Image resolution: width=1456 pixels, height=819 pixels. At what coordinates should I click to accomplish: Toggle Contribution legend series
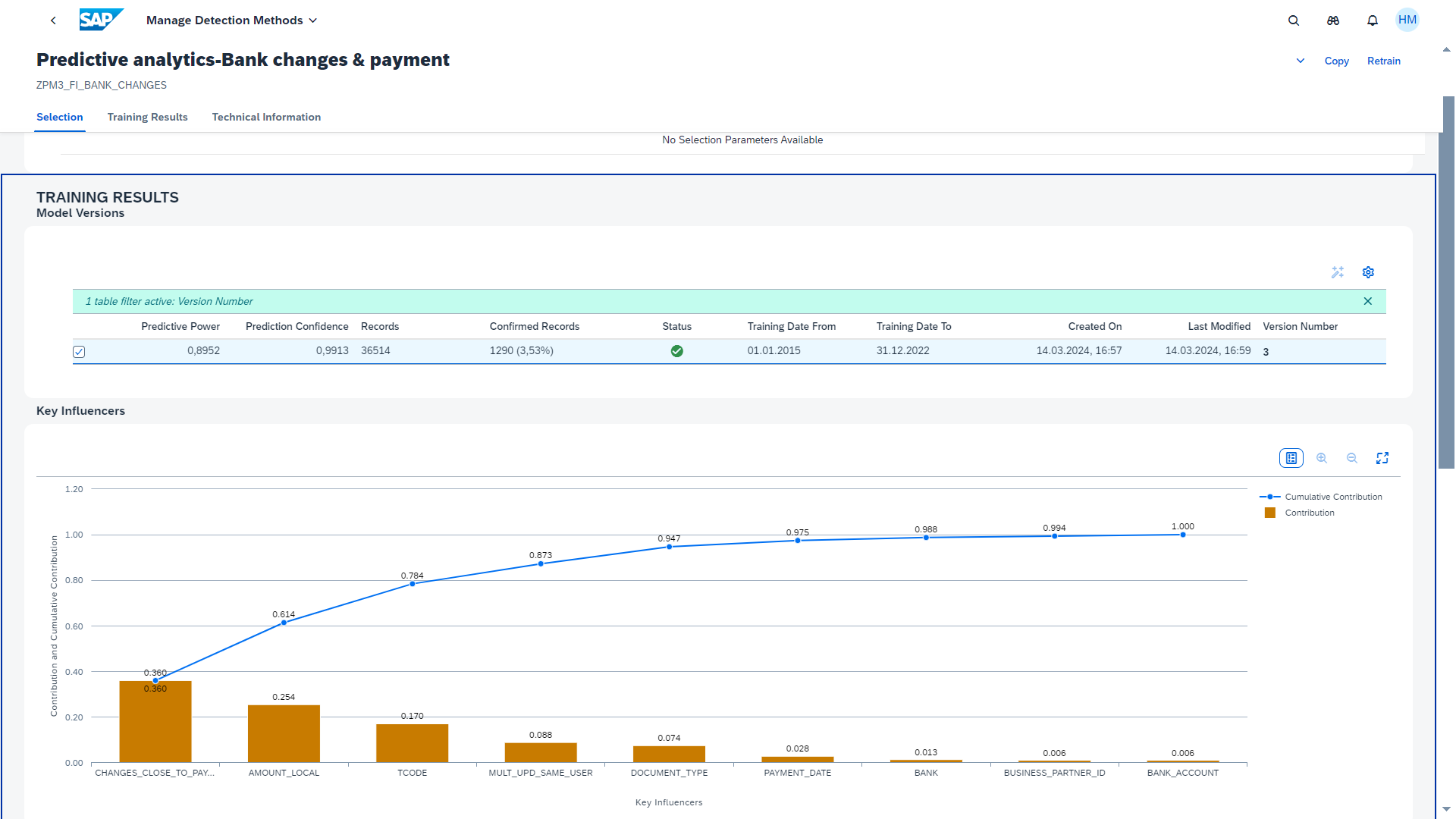pyautogui.click(x=1309, y=513)
